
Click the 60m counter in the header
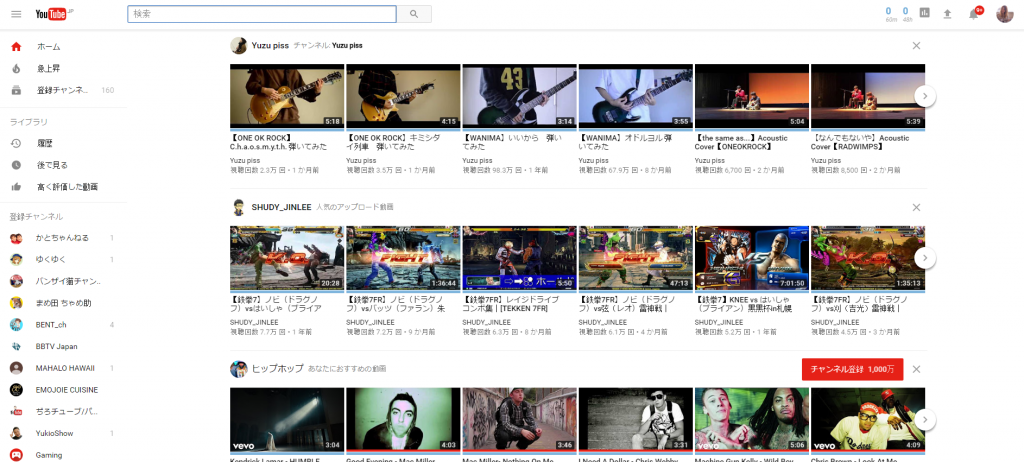[891, 14]
